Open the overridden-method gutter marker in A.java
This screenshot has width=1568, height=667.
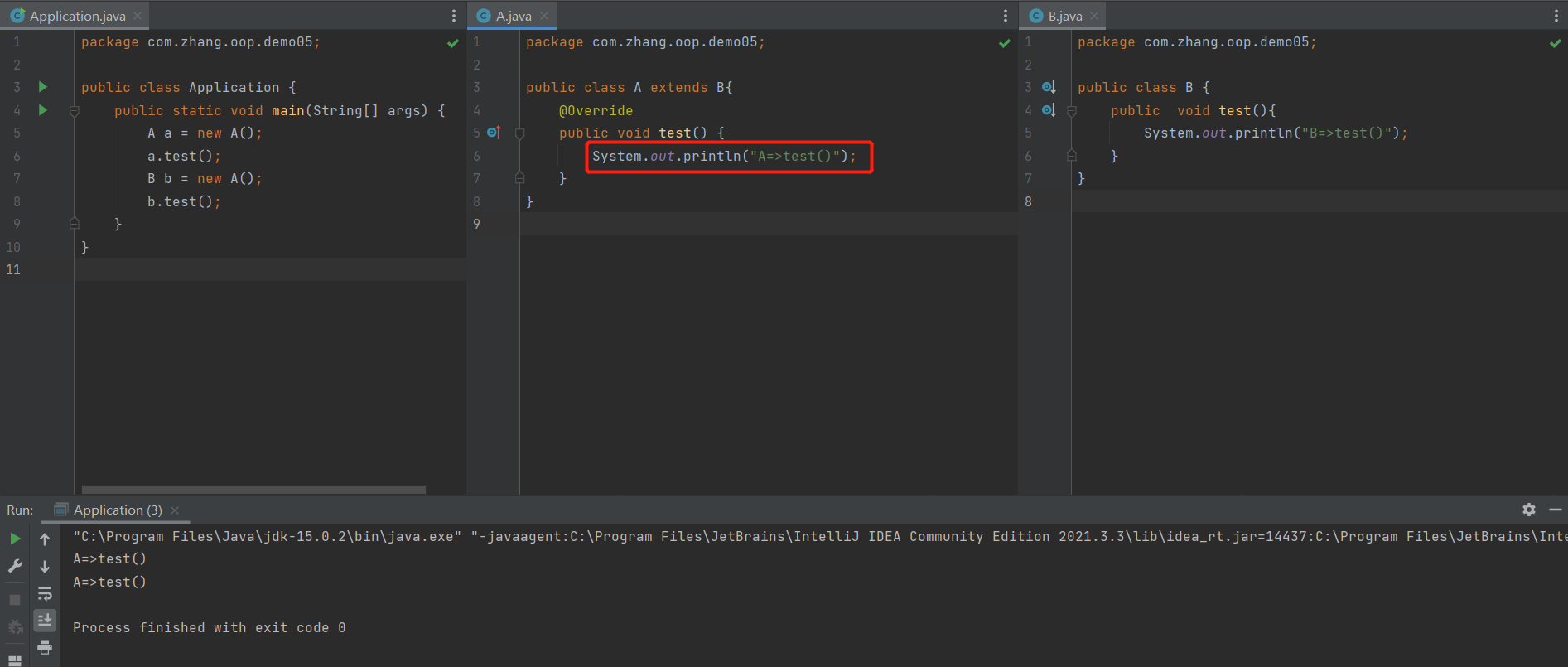(494, 133)
